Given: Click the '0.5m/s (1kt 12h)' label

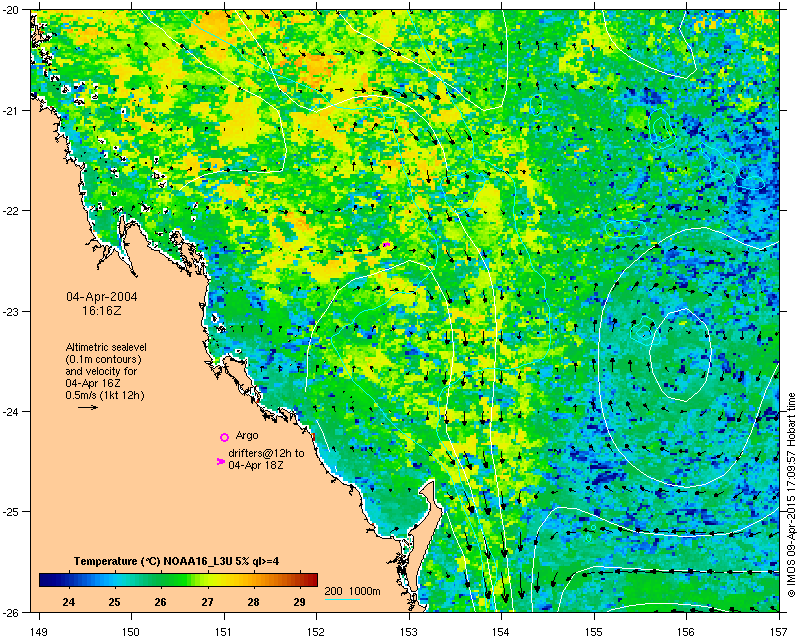Looking at the screenshot, I should [x=105, y=395].
